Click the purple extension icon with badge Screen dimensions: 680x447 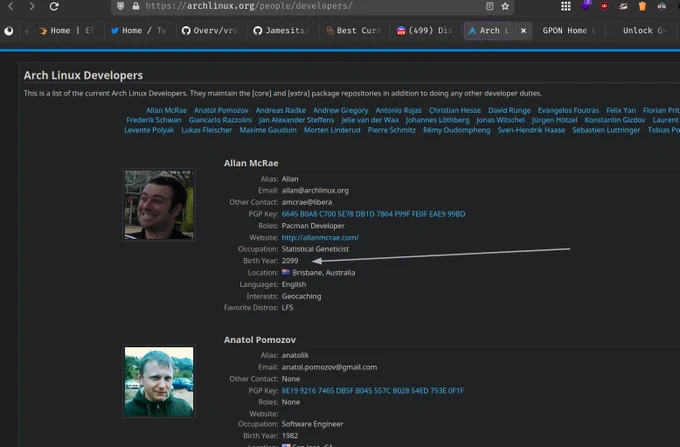pos(586,5)
